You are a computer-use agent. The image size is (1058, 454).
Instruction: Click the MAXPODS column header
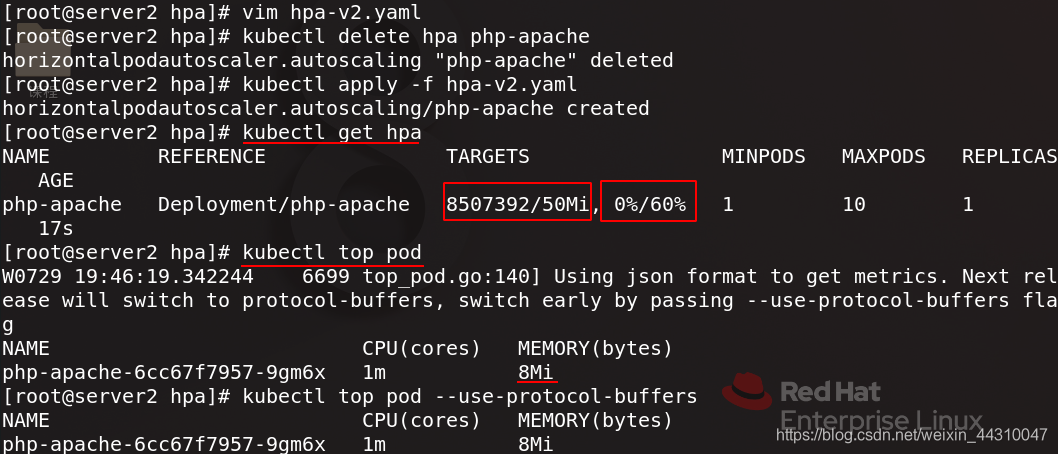[x=883, y=157]
